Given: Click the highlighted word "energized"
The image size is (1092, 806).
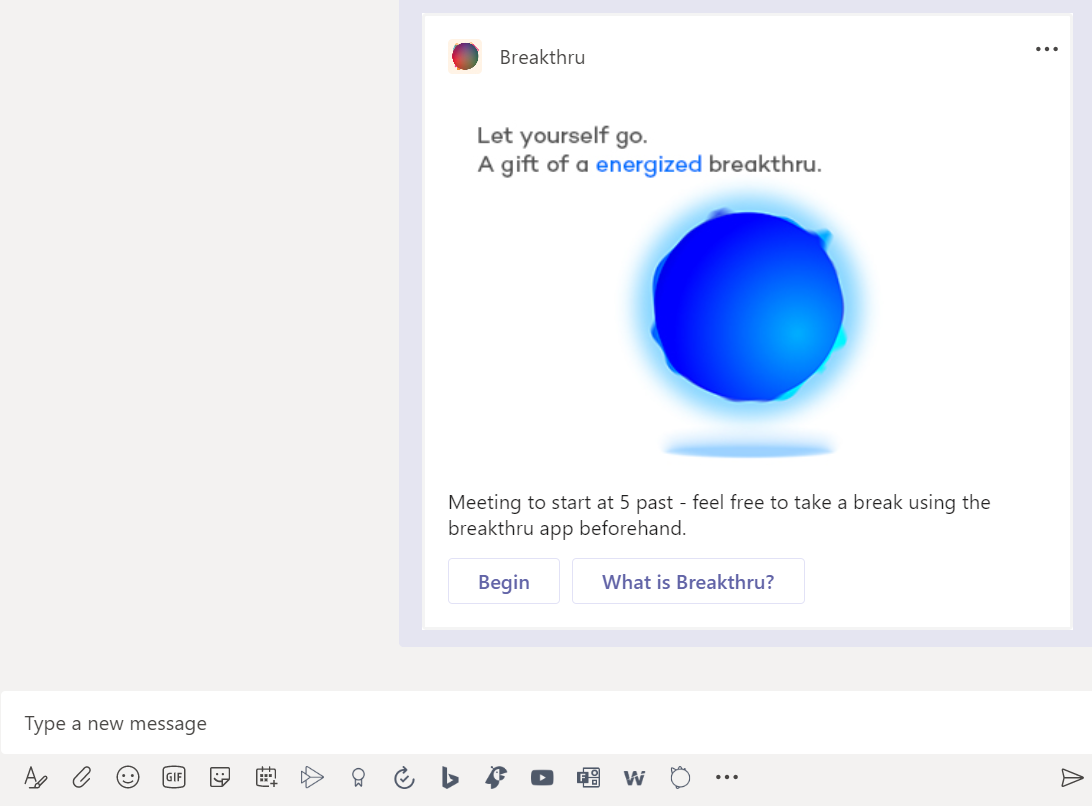Looking at the screenshot, I should point(648,165).
